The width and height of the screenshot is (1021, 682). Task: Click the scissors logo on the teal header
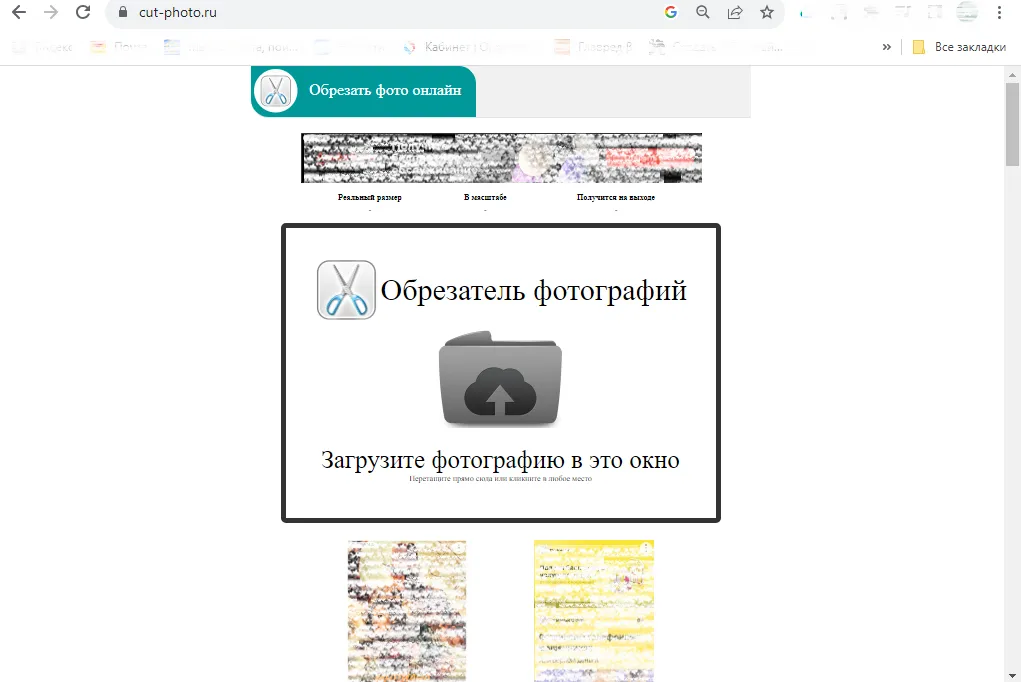pyautogui.click(x=275, y=90)
